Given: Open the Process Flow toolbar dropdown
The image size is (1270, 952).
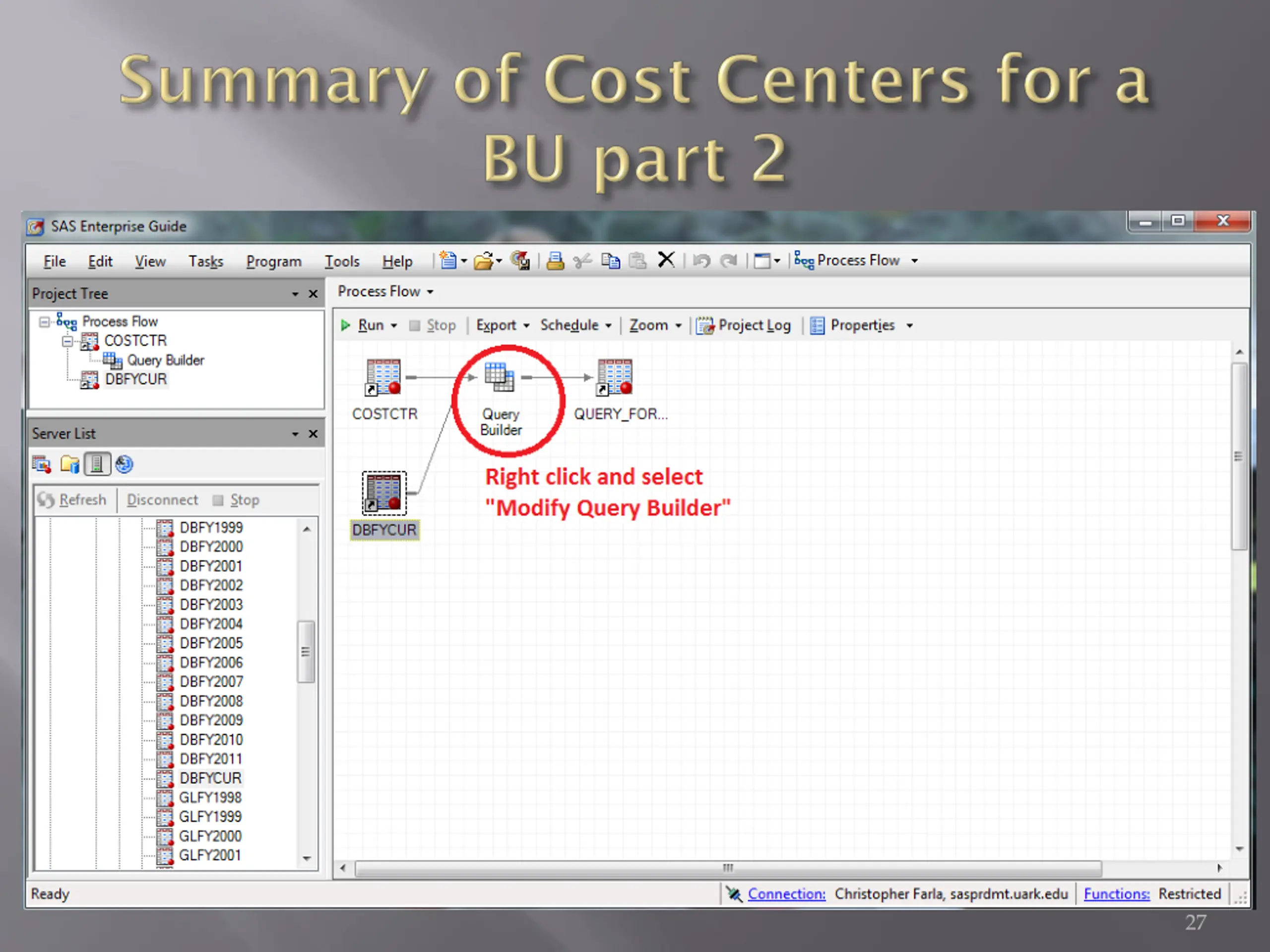Looking at the screenshot, I should tap(915, 261).
